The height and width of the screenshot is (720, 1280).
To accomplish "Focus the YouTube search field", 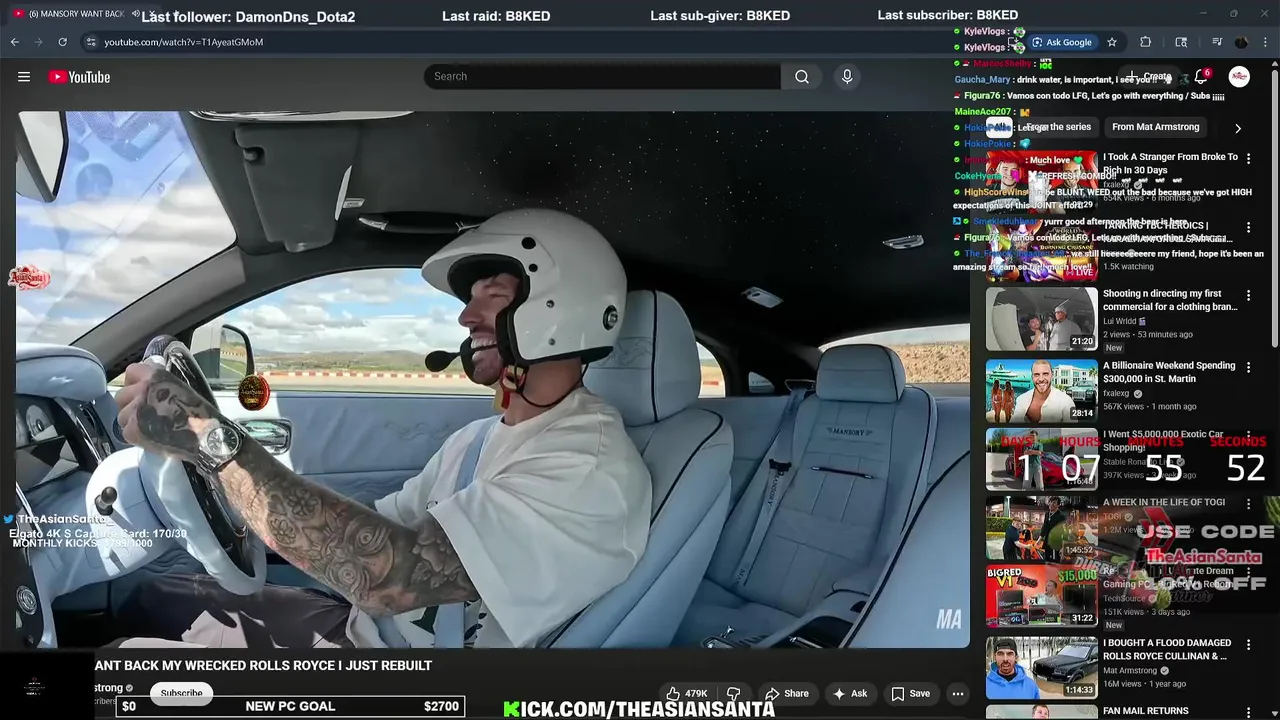I will 603,77.
